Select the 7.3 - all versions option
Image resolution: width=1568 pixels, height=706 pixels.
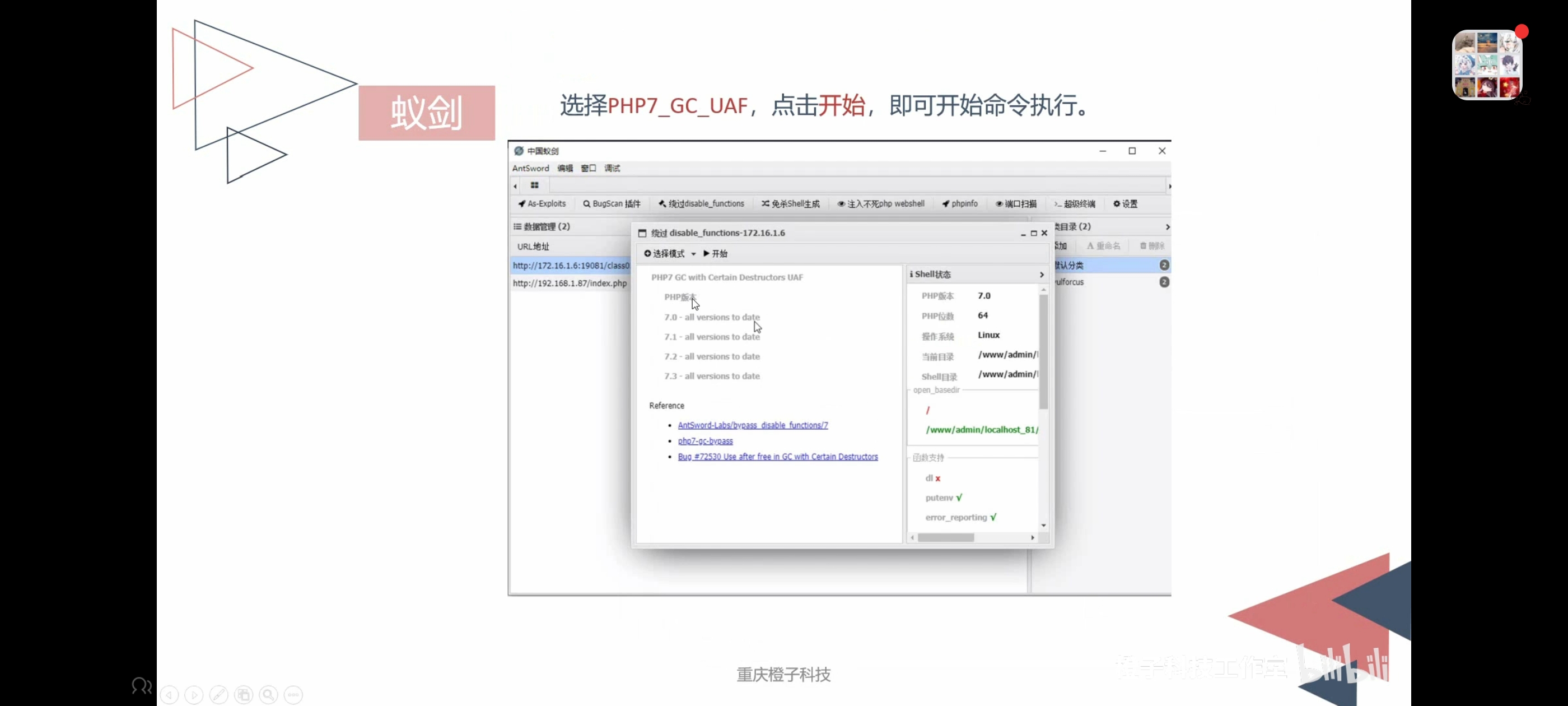click(711, 376)
